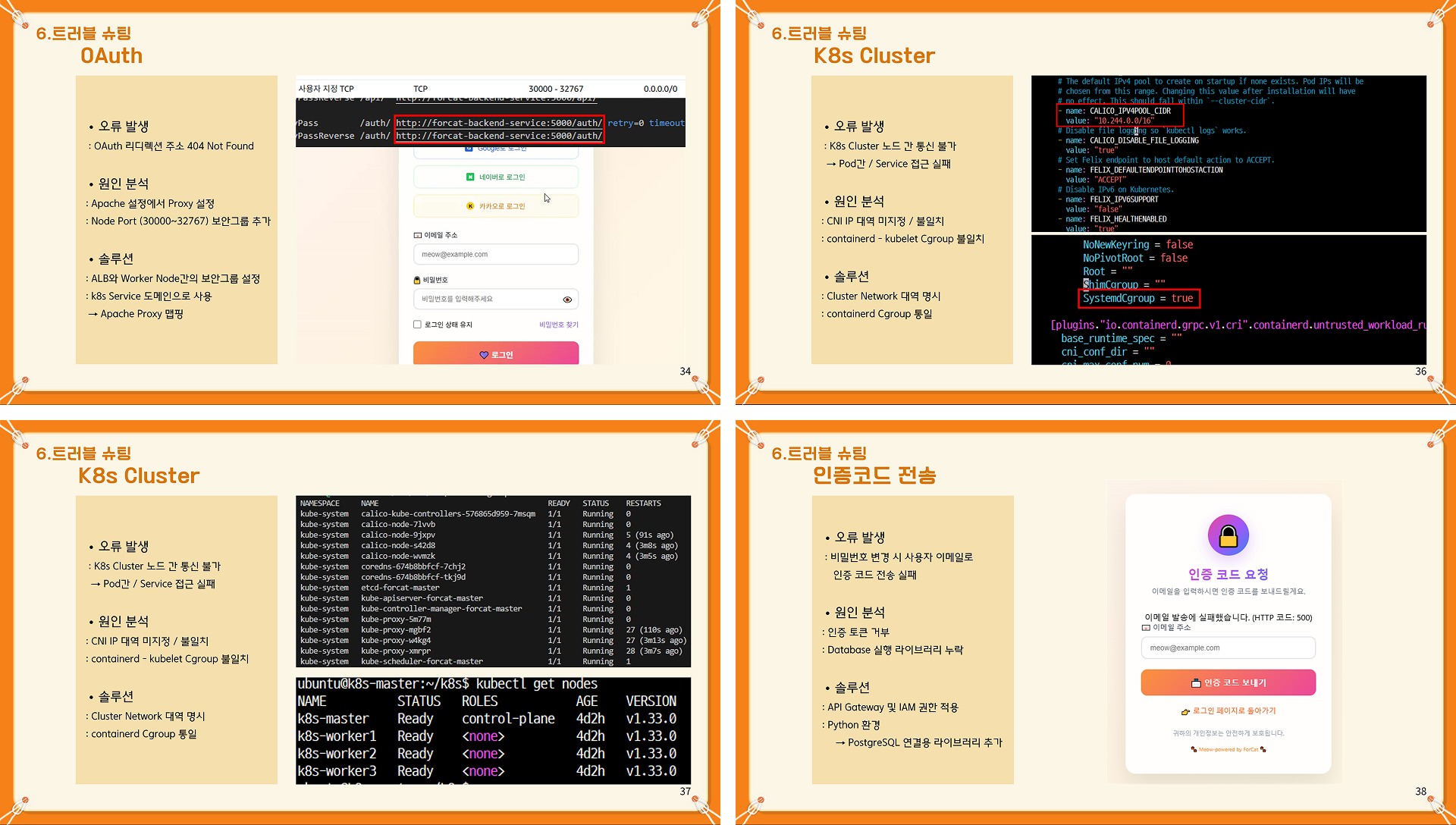
Task: Click the email field on login form
Action: [x=496, y=255]
